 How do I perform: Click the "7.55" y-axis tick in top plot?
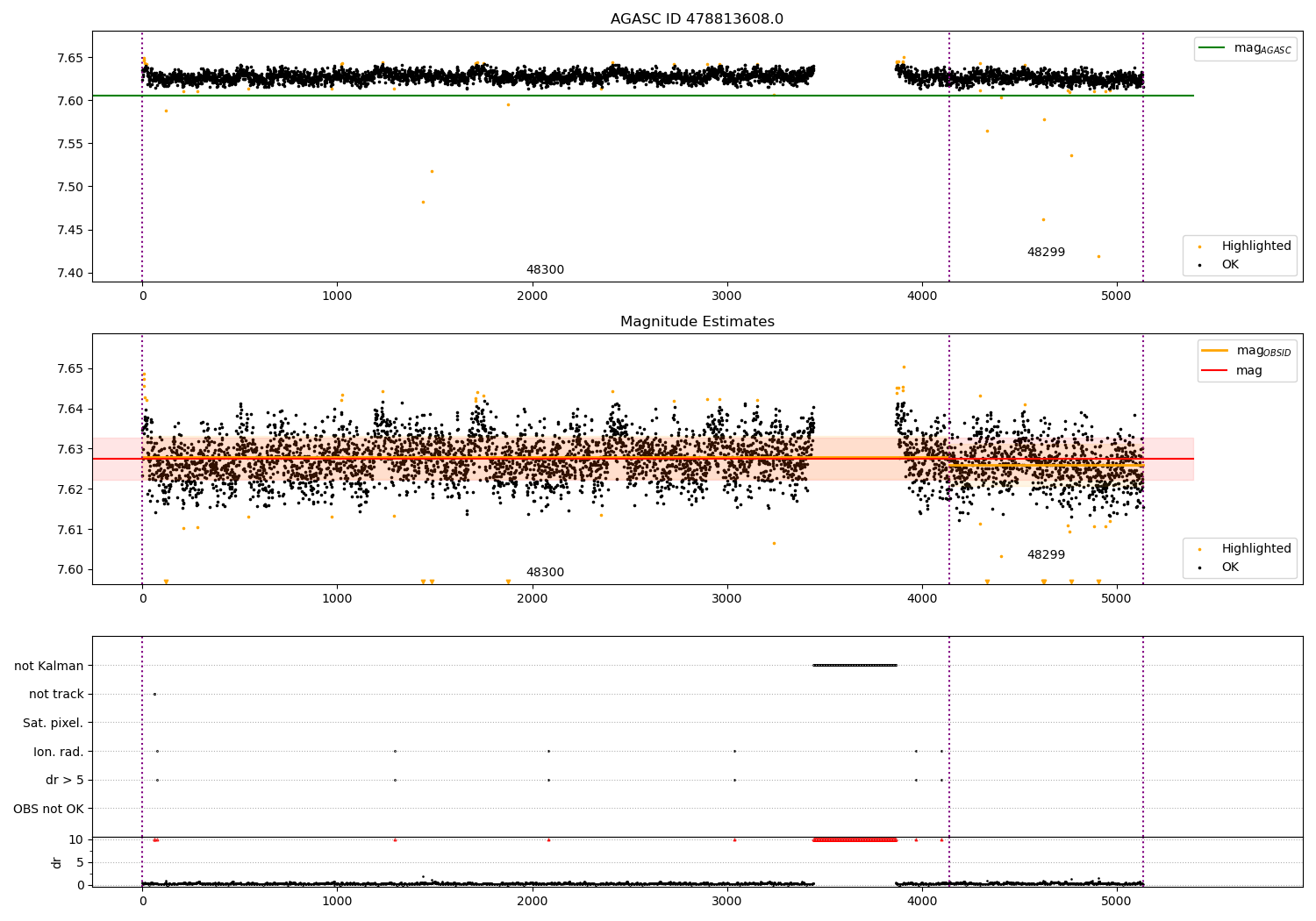pyautogui.click(x=70, y=144)
